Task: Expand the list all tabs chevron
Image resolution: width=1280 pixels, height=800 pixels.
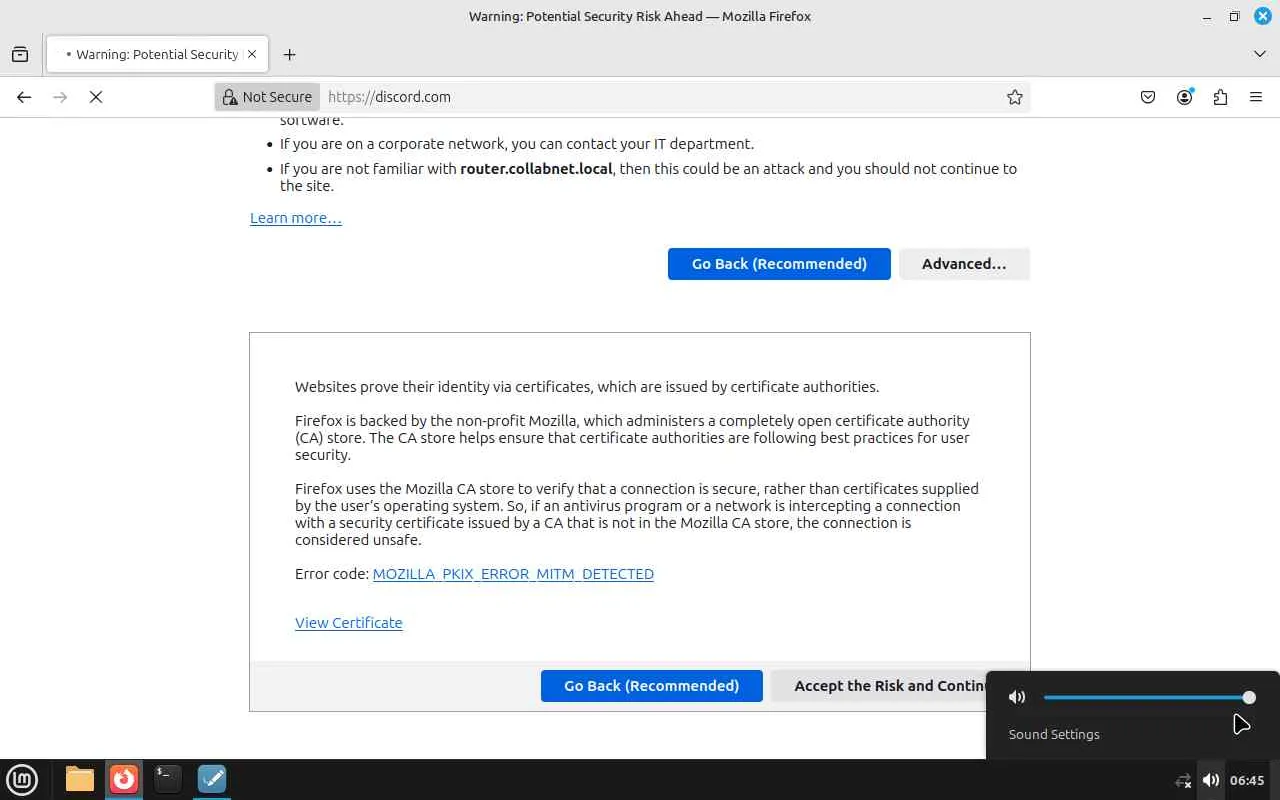Action: point(1260,54)
